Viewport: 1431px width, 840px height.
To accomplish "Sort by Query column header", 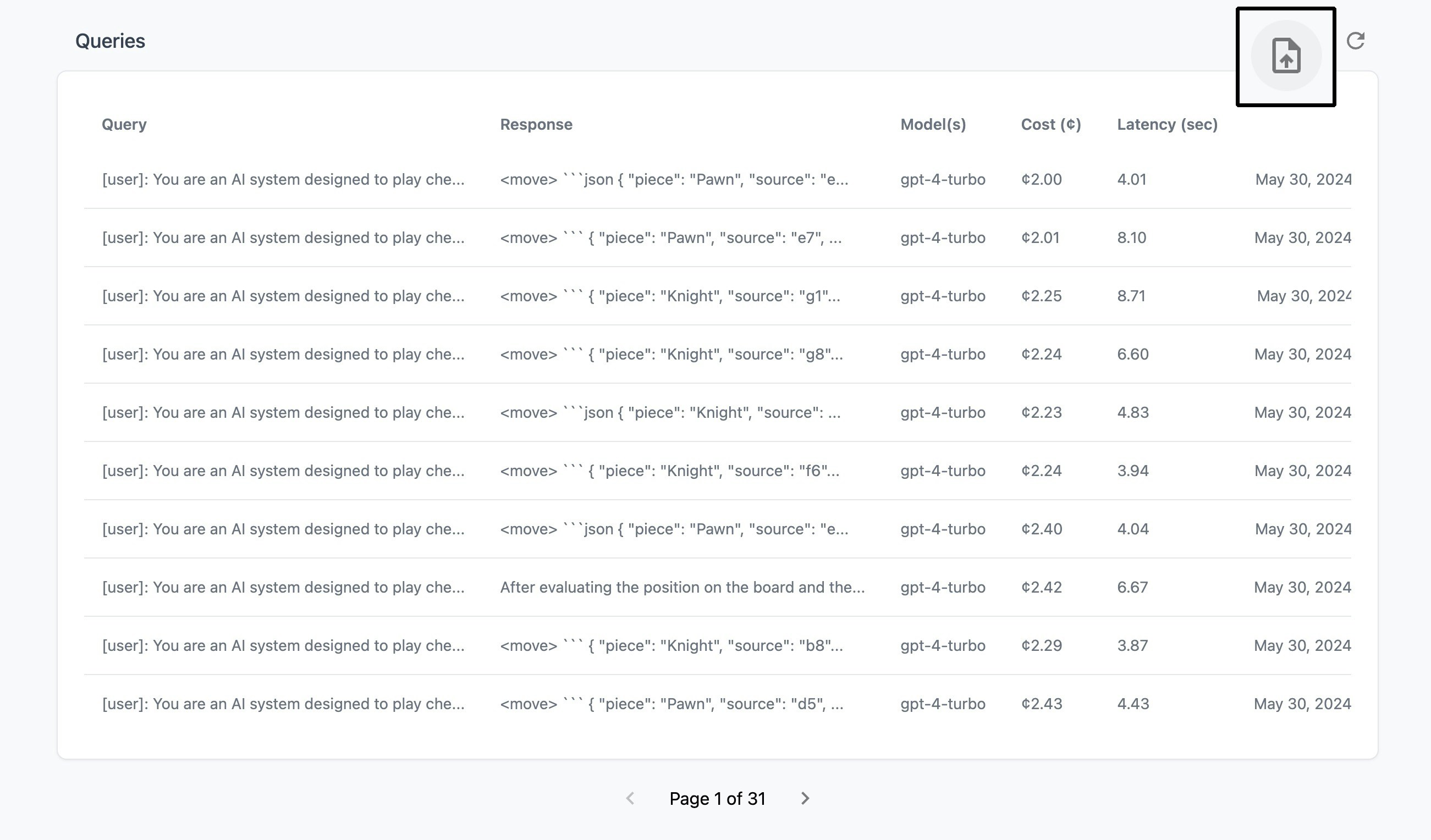I will point(124,124).
